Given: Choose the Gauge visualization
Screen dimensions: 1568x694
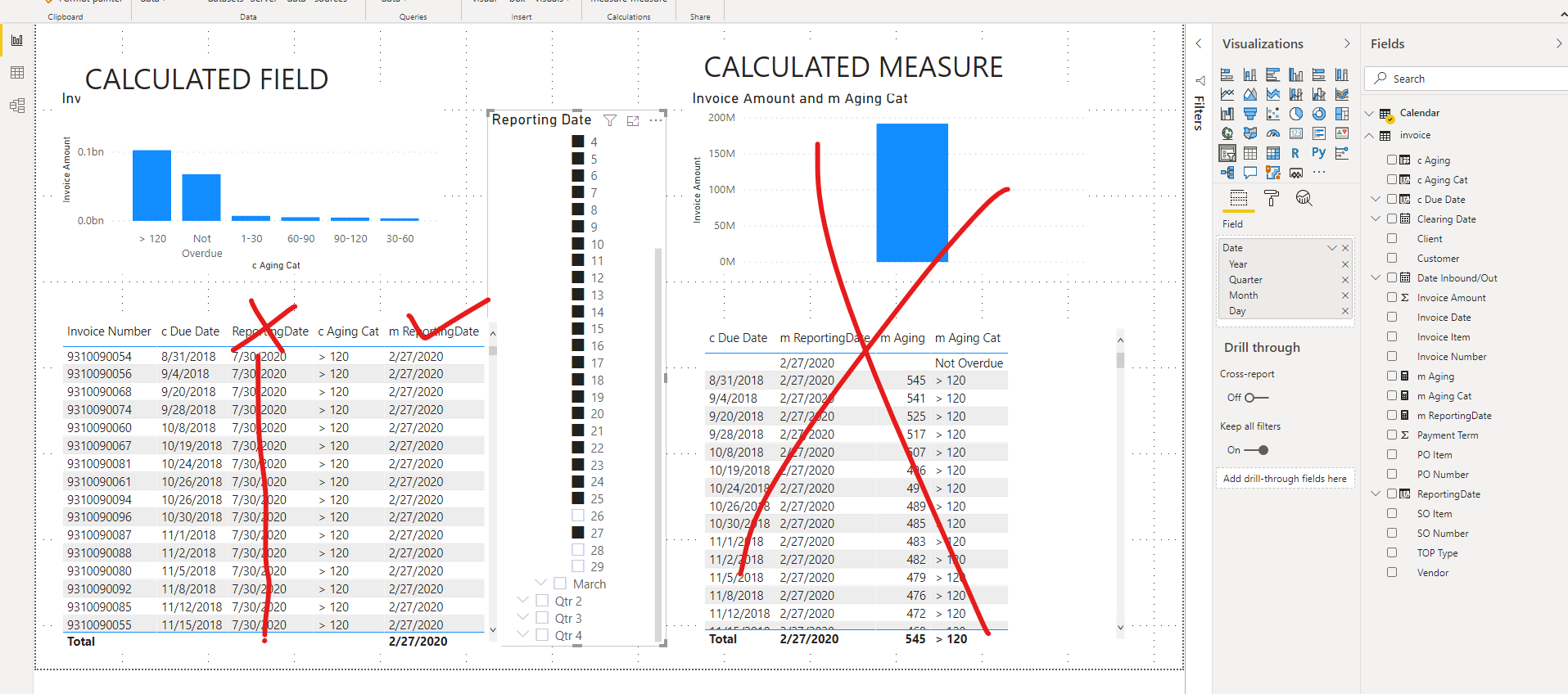Looking at the screenshot, I should tap(1273, 133).
